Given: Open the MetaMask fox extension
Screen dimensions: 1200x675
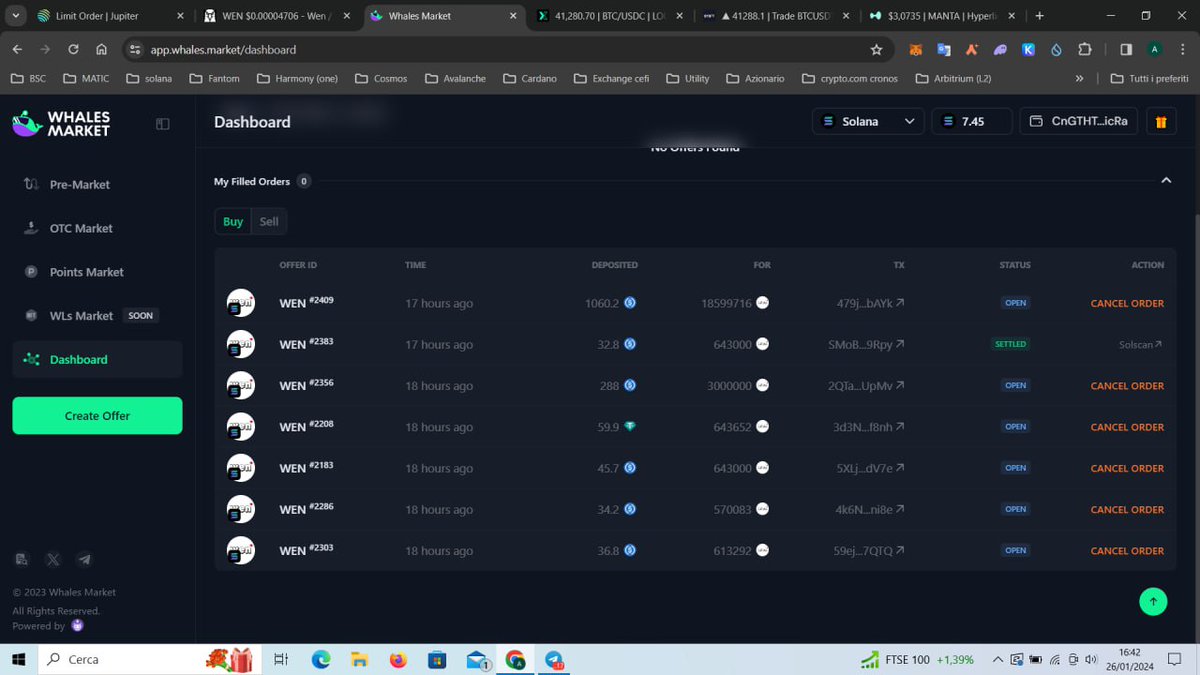Looking at the screenshot, I should [915, 49].
